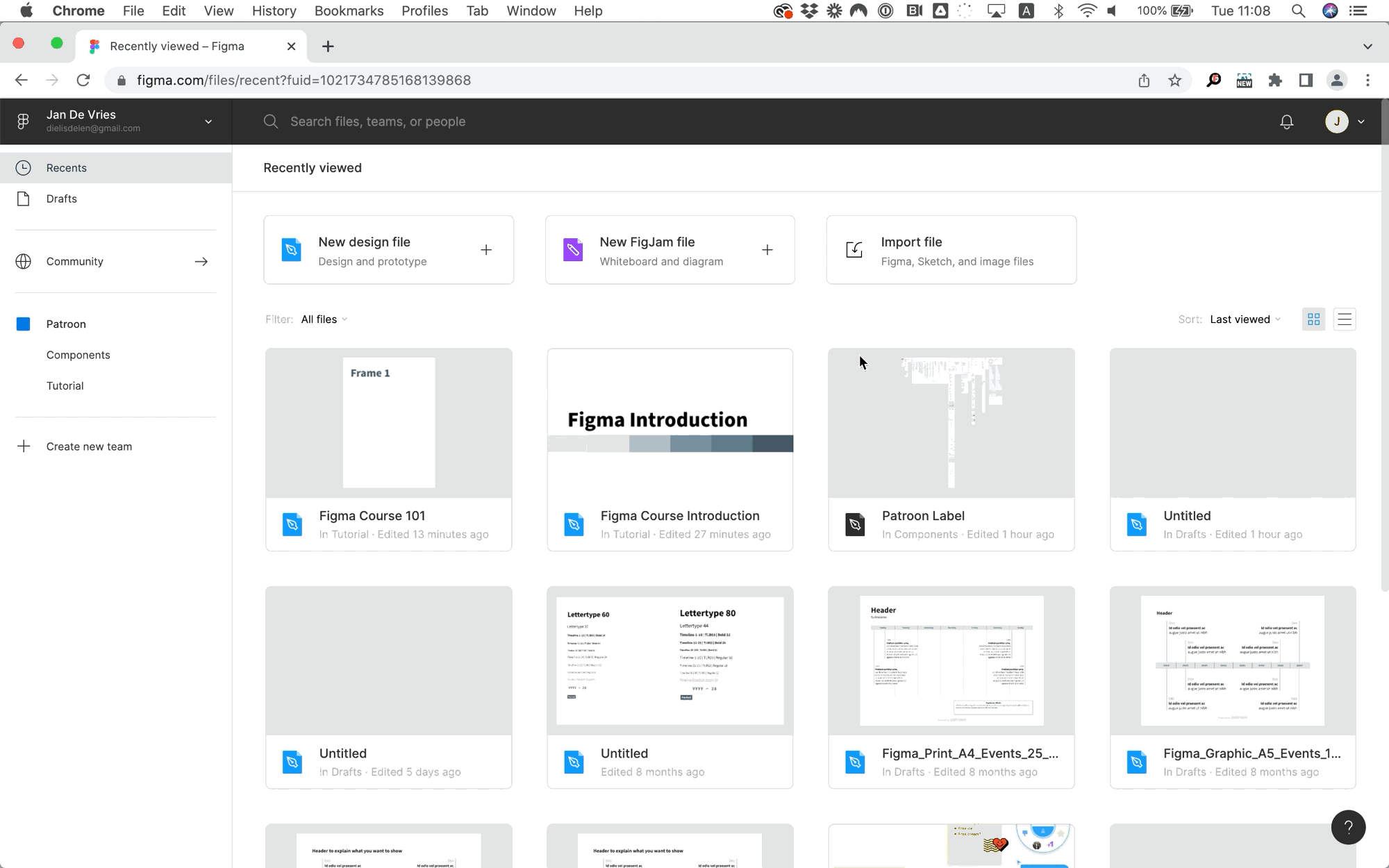Reload the page in Chrome
1389x868 pixels.
[x=83, y=81]
